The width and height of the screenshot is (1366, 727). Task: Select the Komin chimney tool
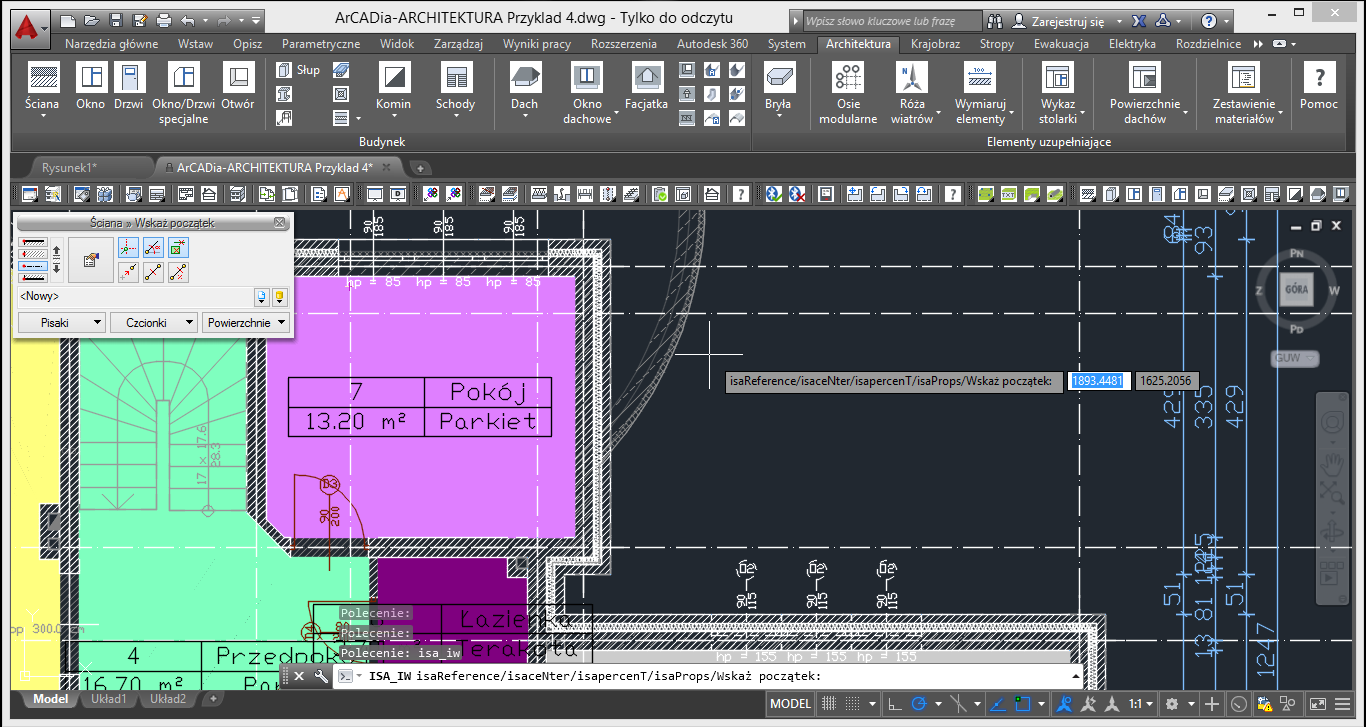point(394,87)
